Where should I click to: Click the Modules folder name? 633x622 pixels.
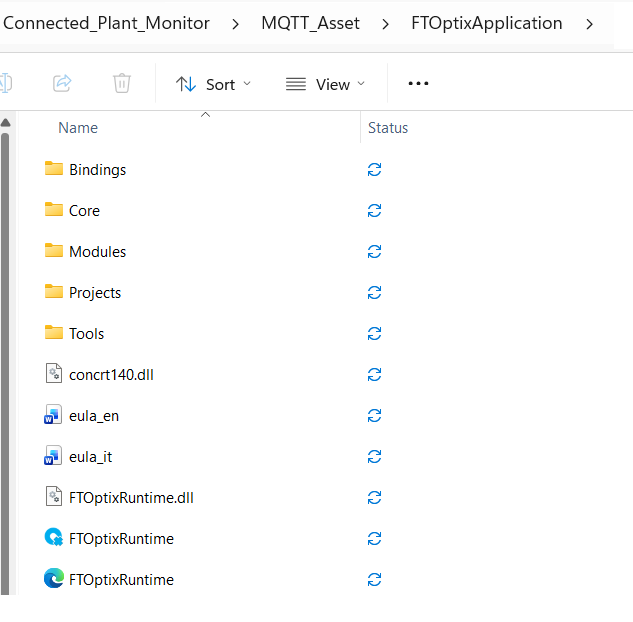[x=98, y=252]
